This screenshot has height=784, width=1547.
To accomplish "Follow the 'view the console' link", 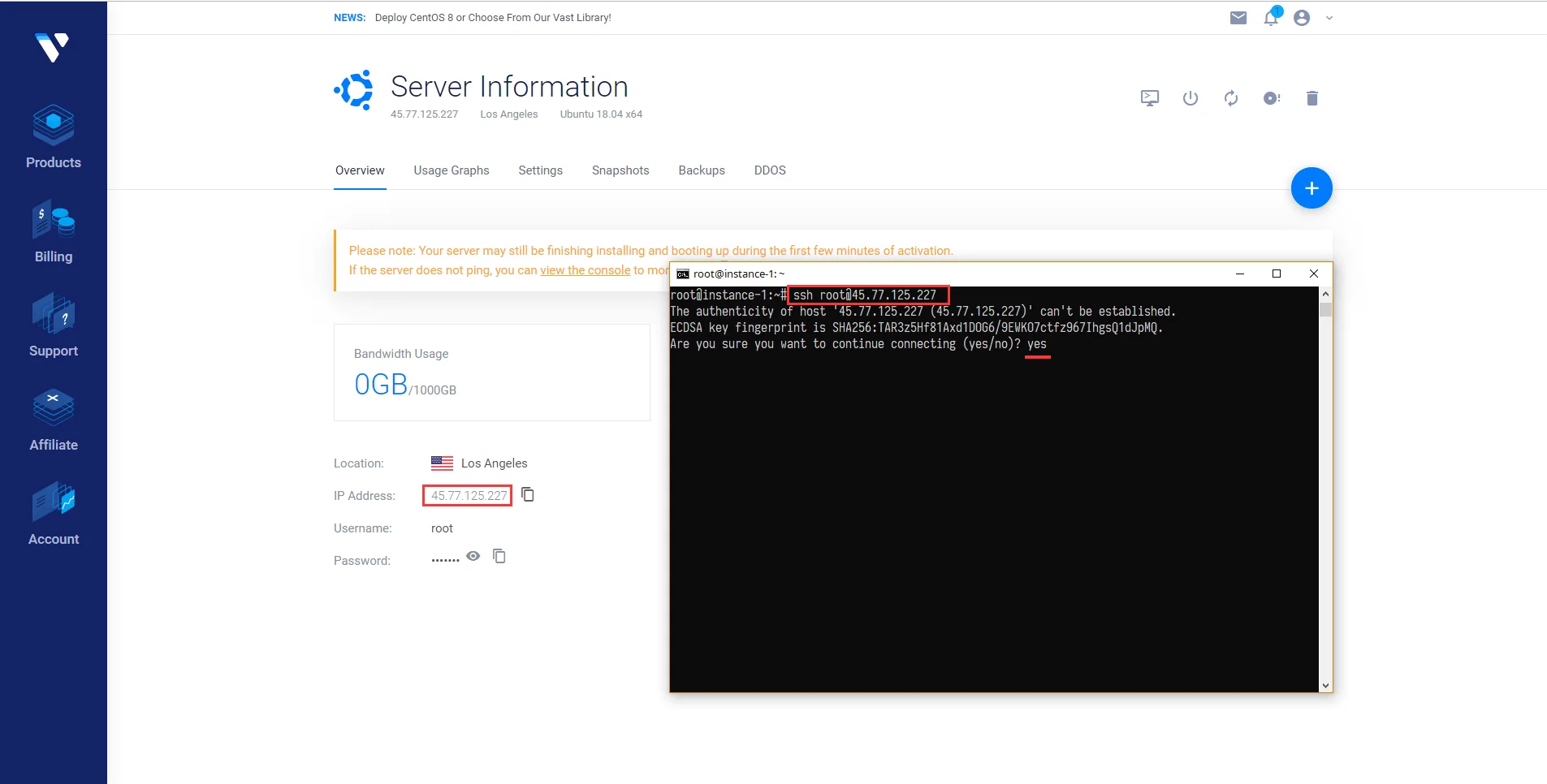I will coord(586,270).
